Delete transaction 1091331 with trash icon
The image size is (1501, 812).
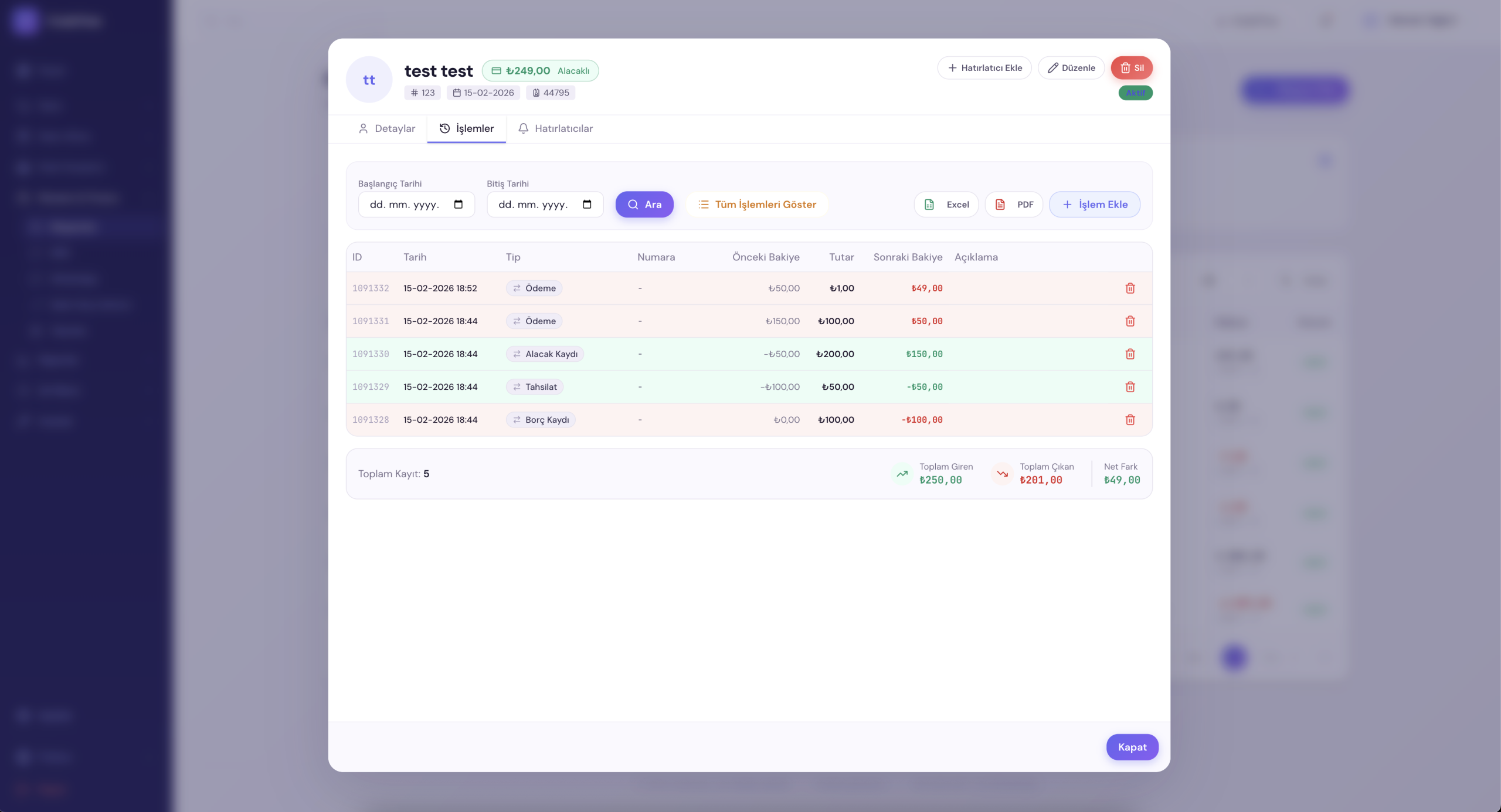click(x=1130, y=321)
